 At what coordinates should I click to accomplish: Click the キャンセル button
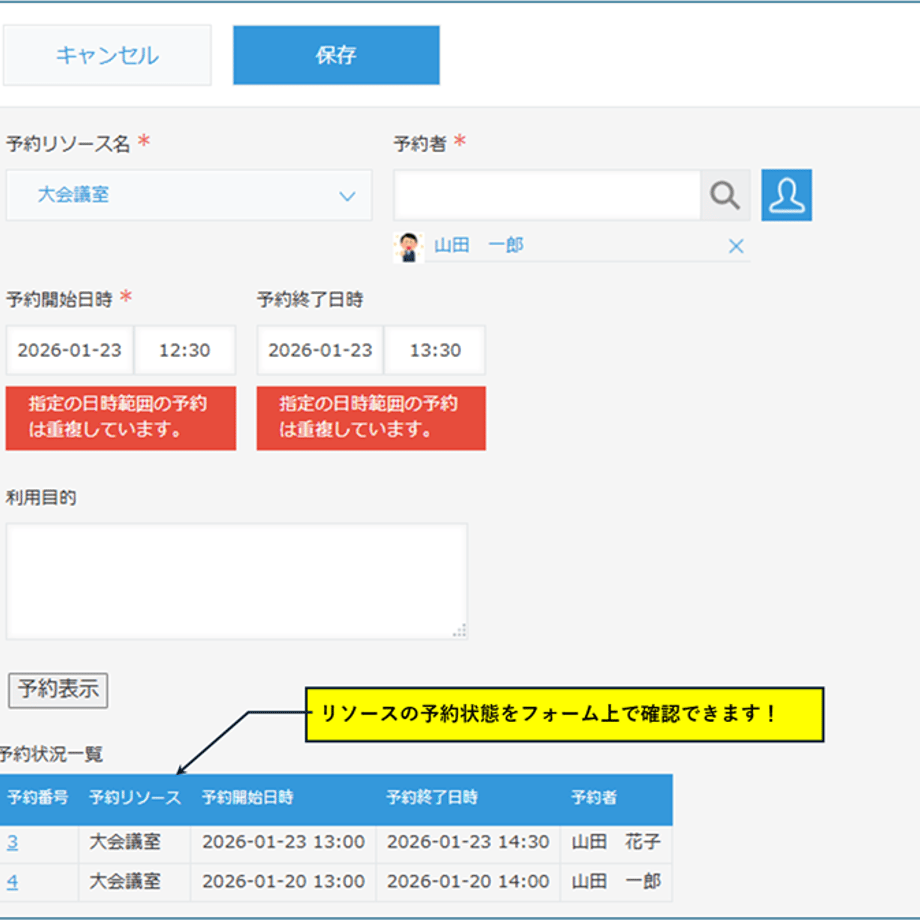107,55
